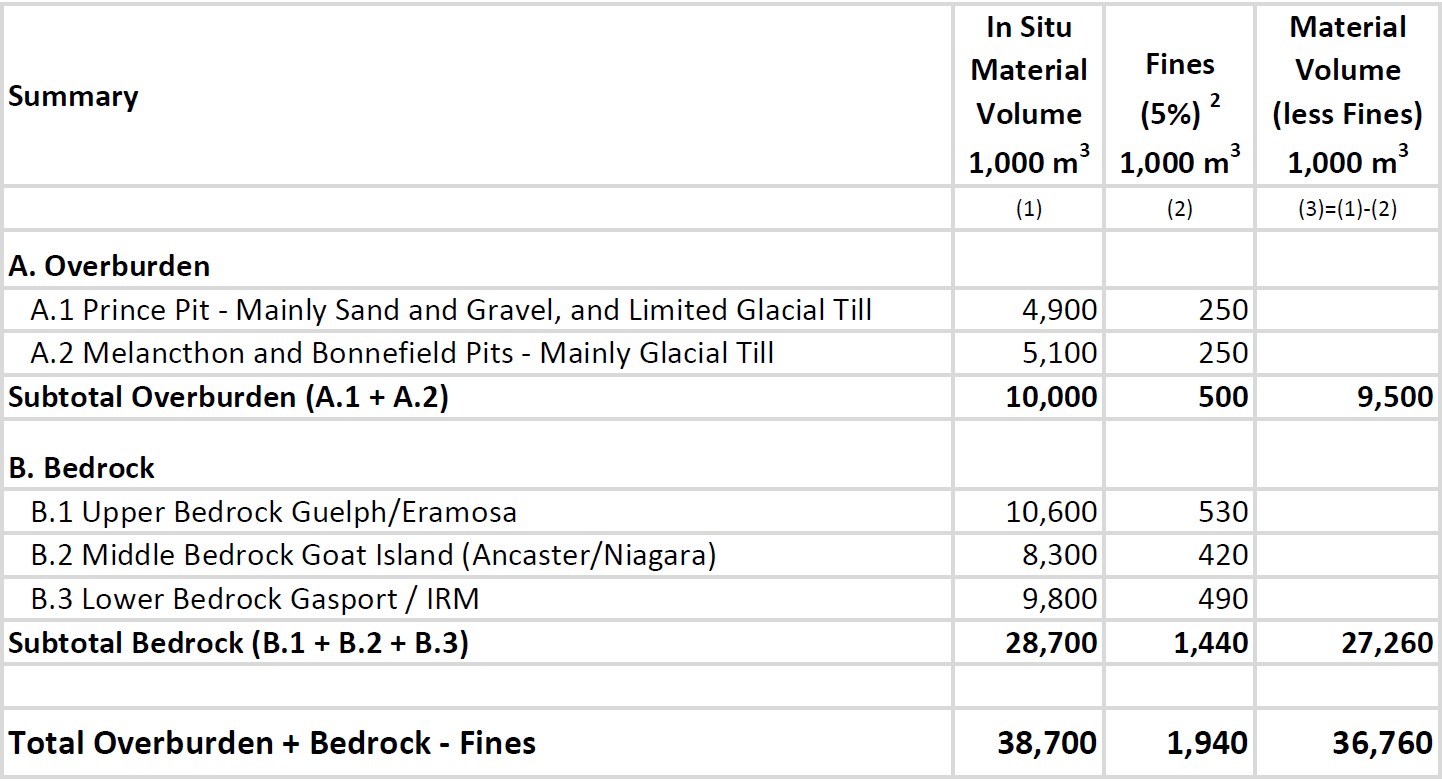Click the B.3 Lower Bedrock Gasport label
Viewport: 1442px width, 782px height.
255,598
